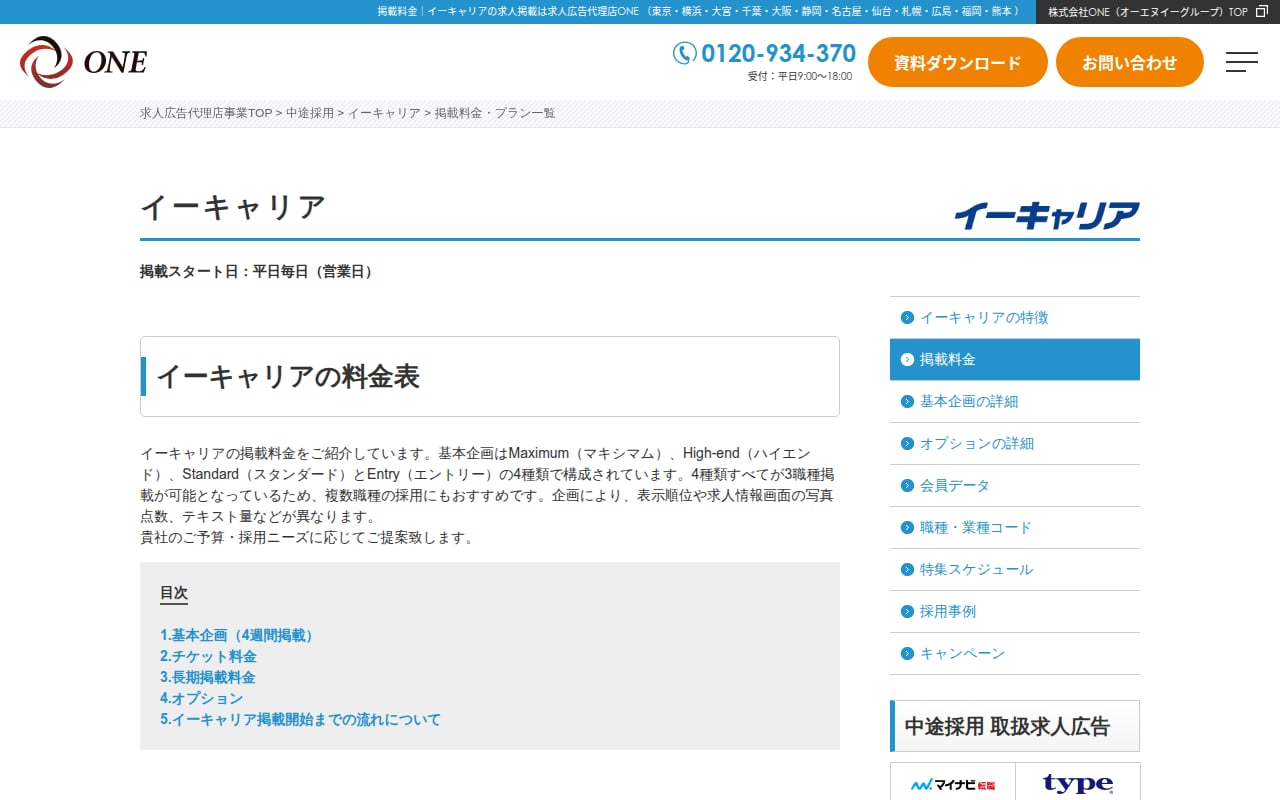Go to 求人広告代理店事業TOP breadcrumb
Viewport: 1280px width, 800px height.
[x=206, y=113]
